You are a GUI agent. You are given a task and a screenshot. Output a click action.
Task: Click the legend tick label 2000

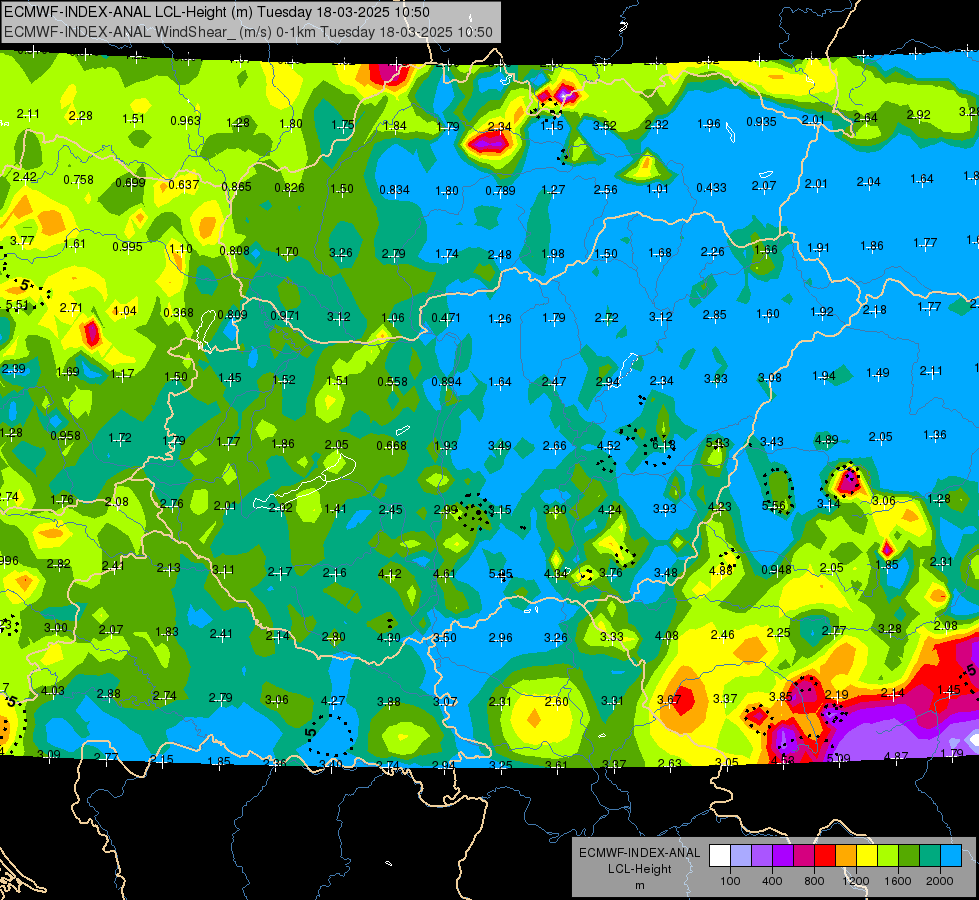(940, 881)
